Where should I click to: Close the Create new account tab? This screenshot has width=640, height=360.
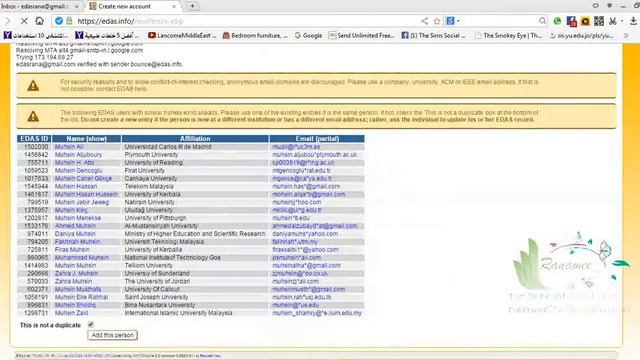174,7
